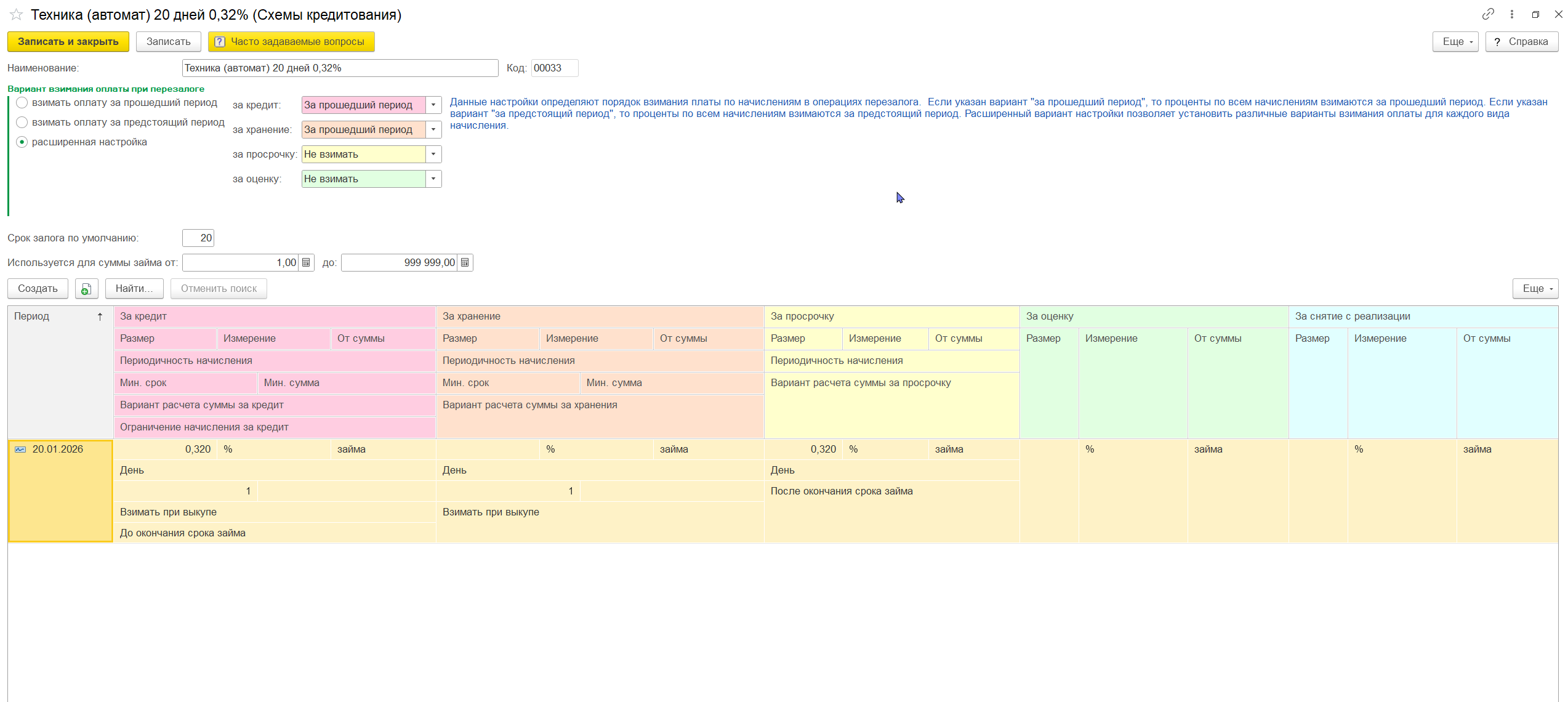Open calculator for loan amount 'до' field
1568x702 pixels.
coord(465,263)
